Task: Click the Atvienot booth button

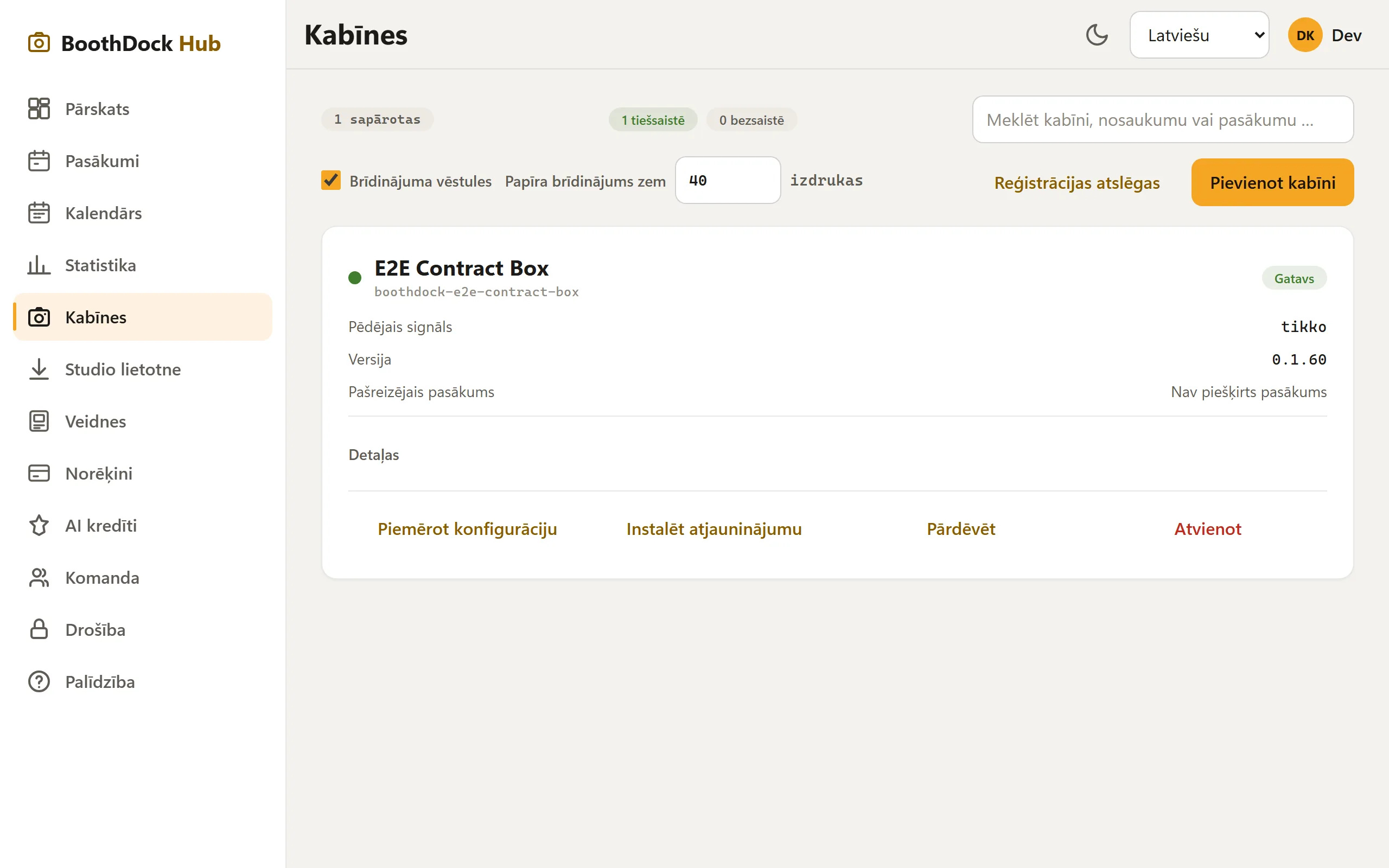Action: click(x=1208, y=529)
